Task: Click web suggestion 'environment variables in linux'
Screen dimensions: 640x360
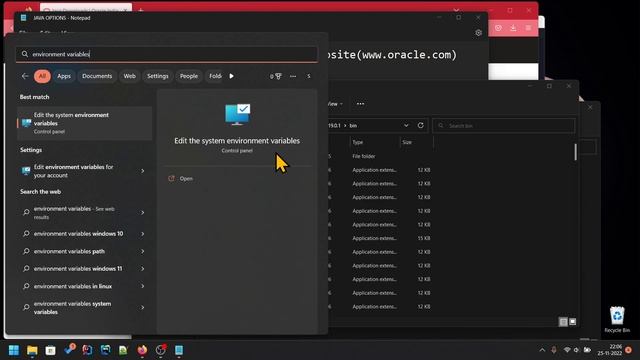Action: (73, 286)
